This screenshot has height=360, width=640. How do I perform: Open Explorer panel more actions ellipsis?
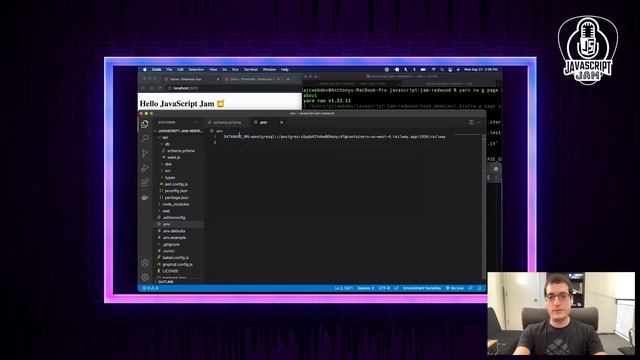pos(196,122)
